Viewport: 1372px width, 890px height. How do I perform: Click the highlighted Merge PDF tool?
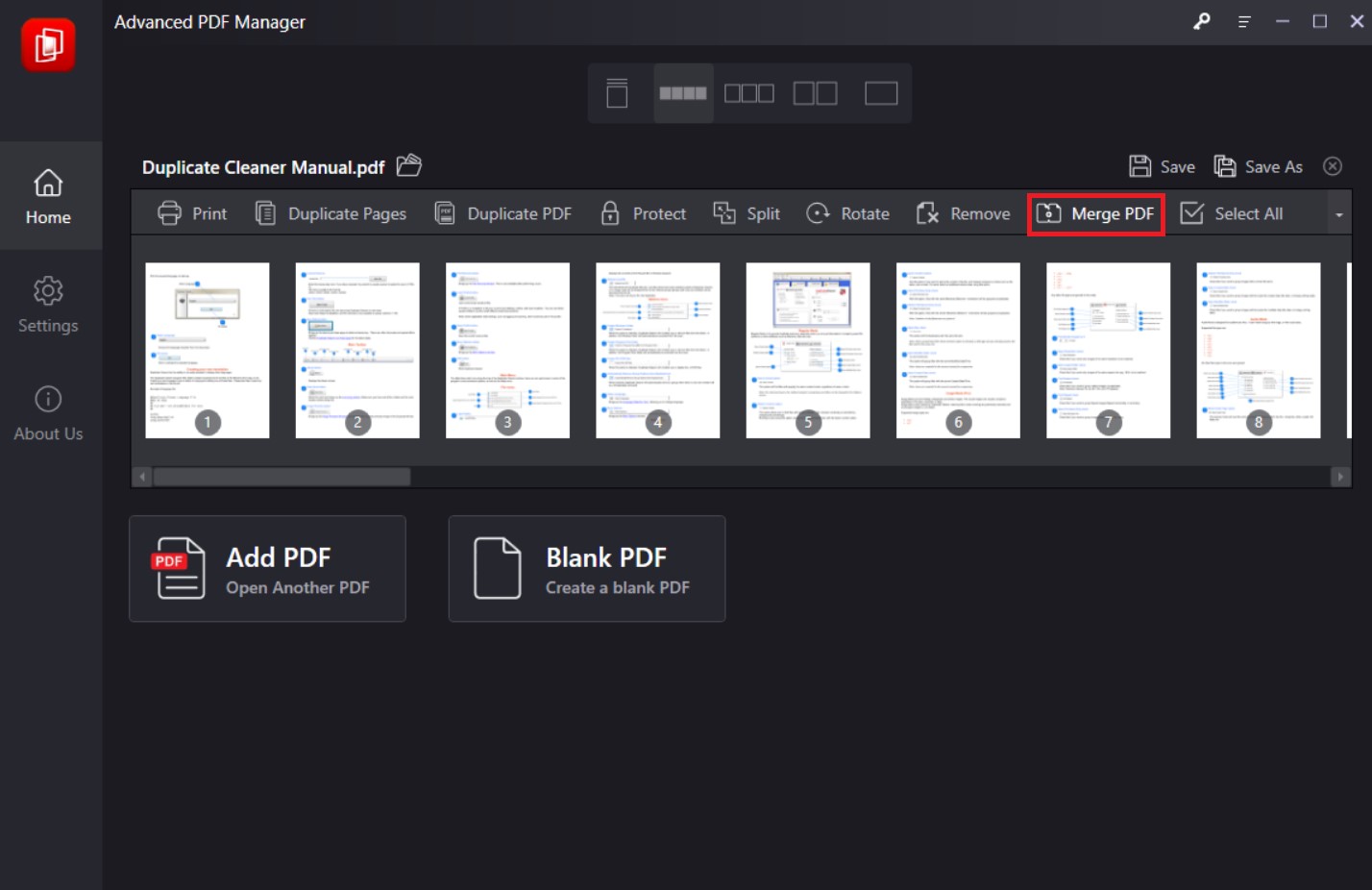(1095, 213)
